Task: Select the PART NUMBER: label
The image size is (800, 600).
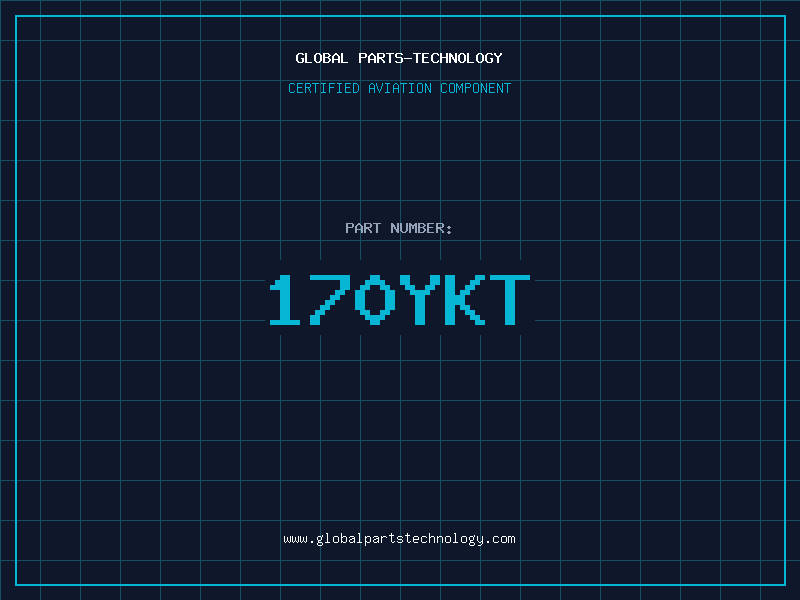Action: pyautogui.click(x=399, y=228)
